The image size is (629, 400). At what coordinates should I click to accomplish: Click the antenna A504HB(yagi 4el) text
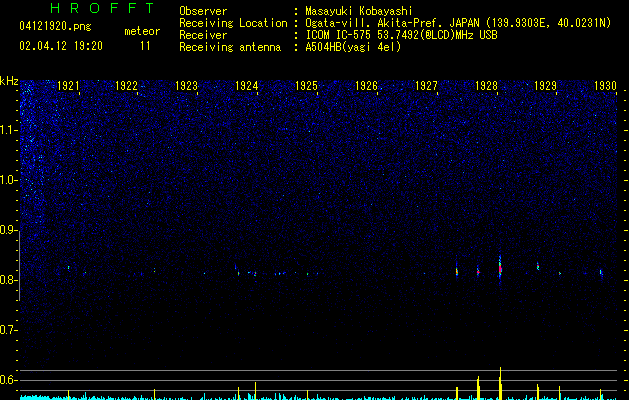[x=353, y=47]
